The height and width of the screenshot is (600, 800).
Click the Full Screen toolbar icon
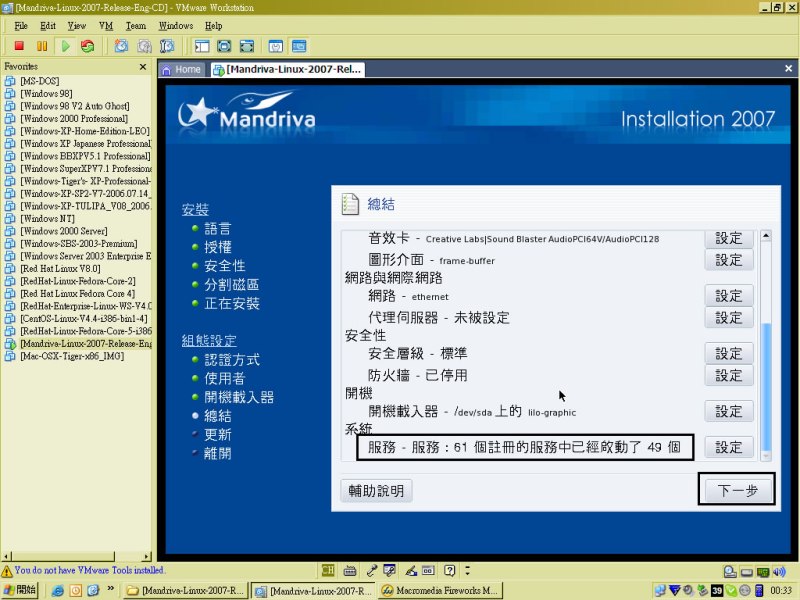pyautogui.click(x=224, y=46)
